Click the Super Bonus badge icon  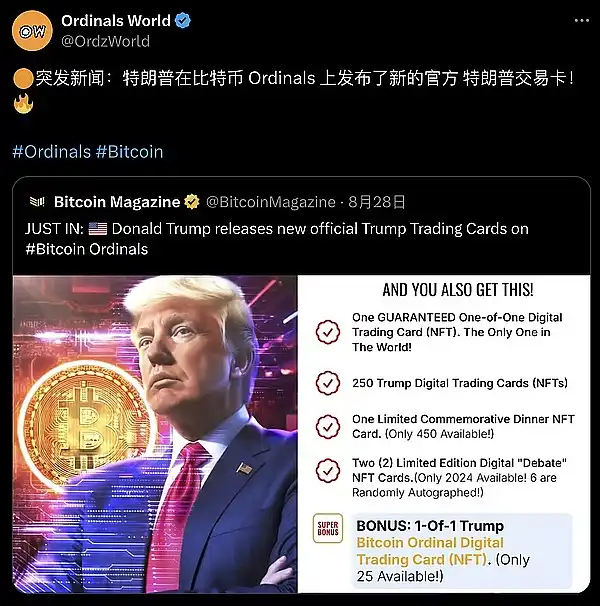click(x=328, y=528)
